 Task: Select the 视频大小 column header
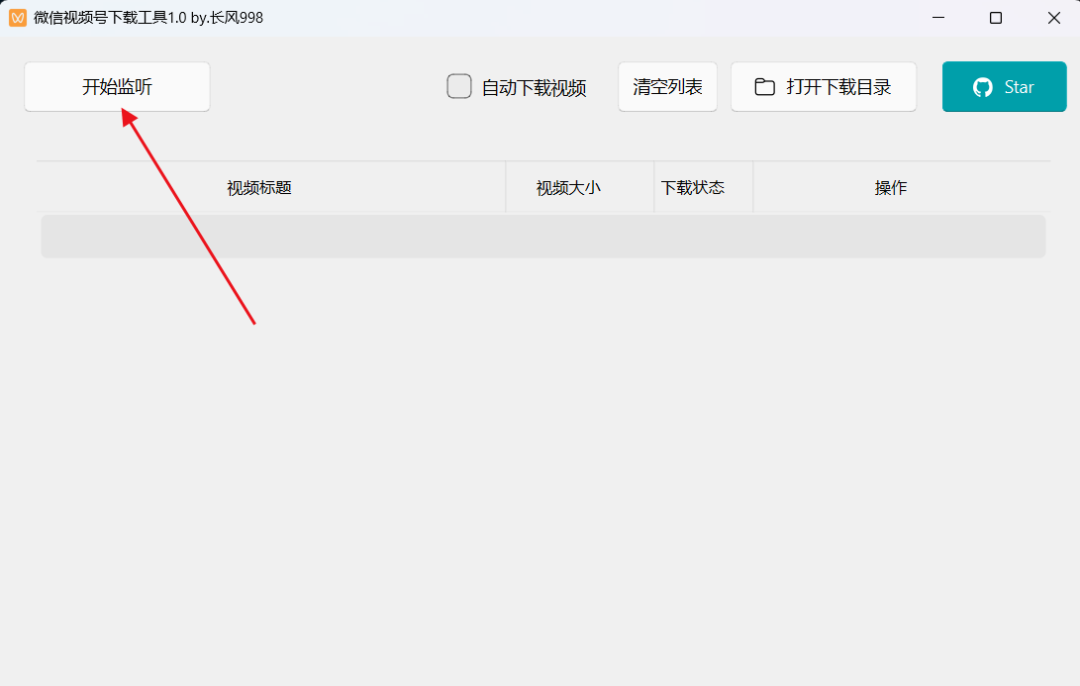568,188
